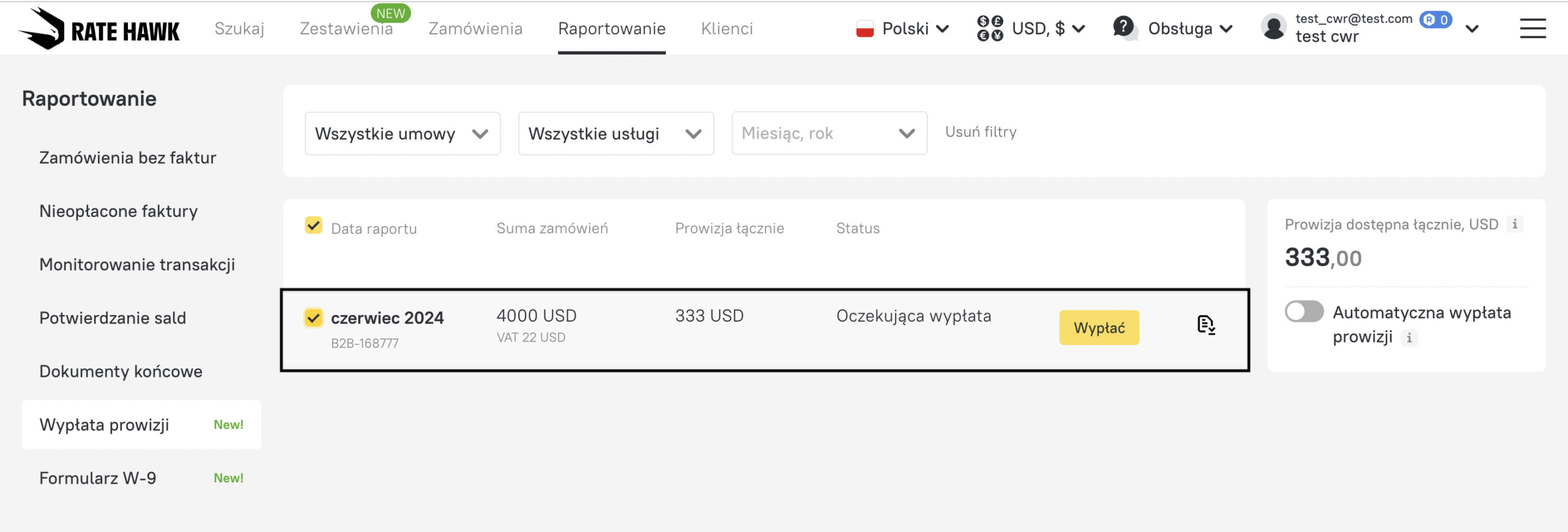Screen dimensions: 1568x532
Task: Uncheck the czerwiec 2024 row checkbox
Action: point(314,317)
